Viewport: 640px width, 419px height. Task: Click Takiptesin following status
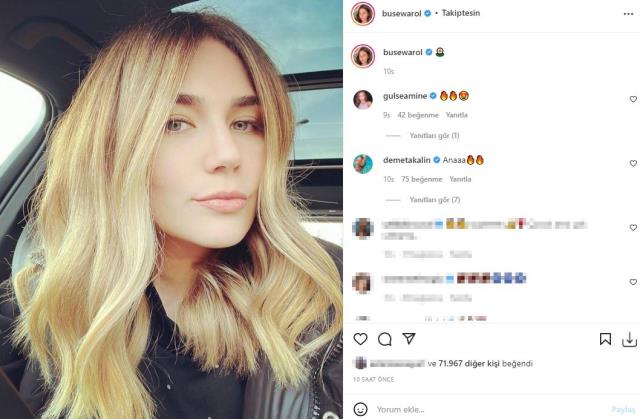coord(461,13)
